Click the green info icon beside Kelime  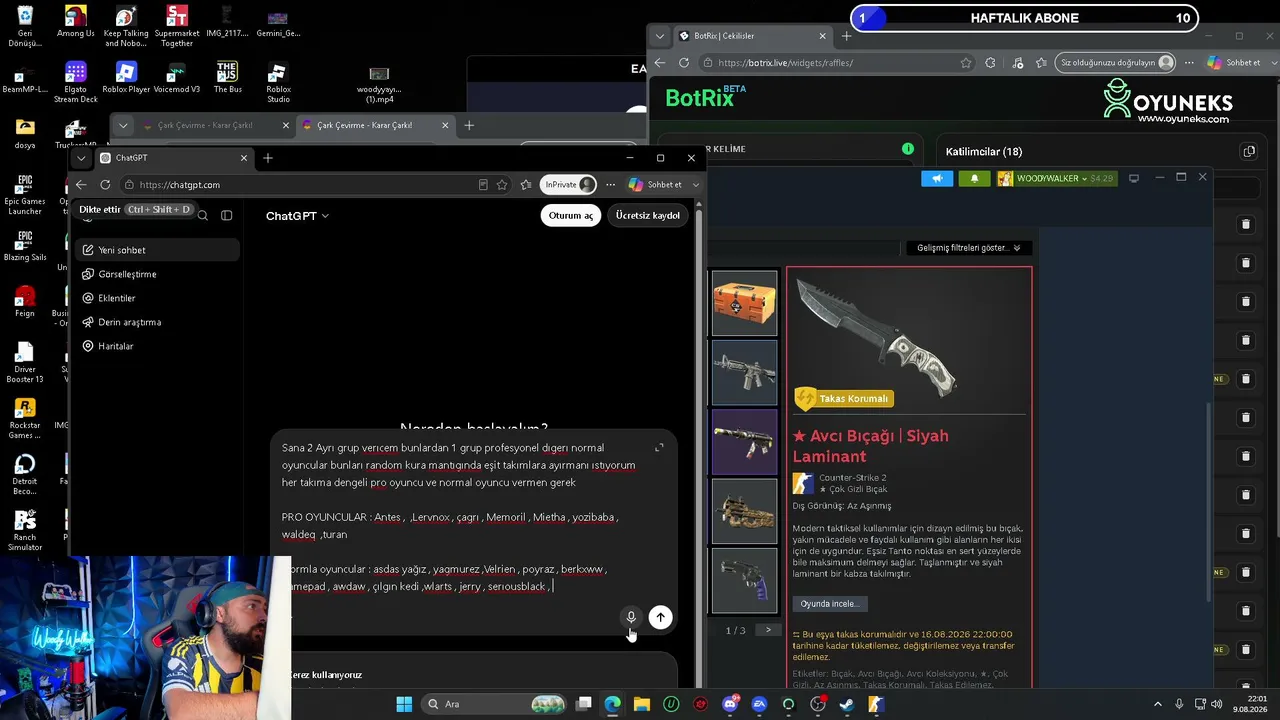point(908,149)
